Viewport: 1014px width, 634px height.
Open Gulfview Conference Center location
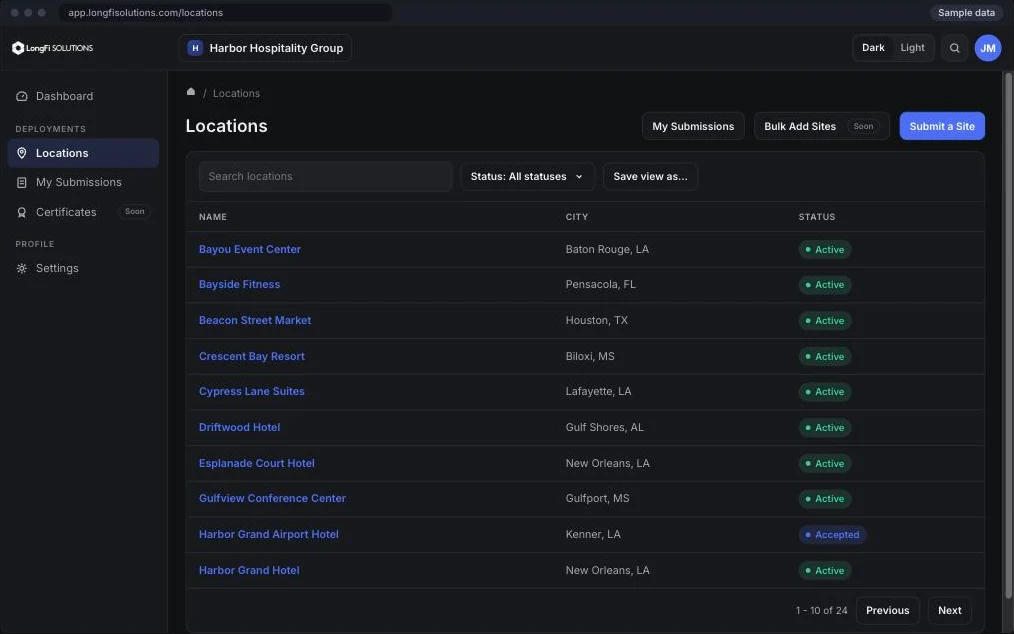[x=272, y=499]
